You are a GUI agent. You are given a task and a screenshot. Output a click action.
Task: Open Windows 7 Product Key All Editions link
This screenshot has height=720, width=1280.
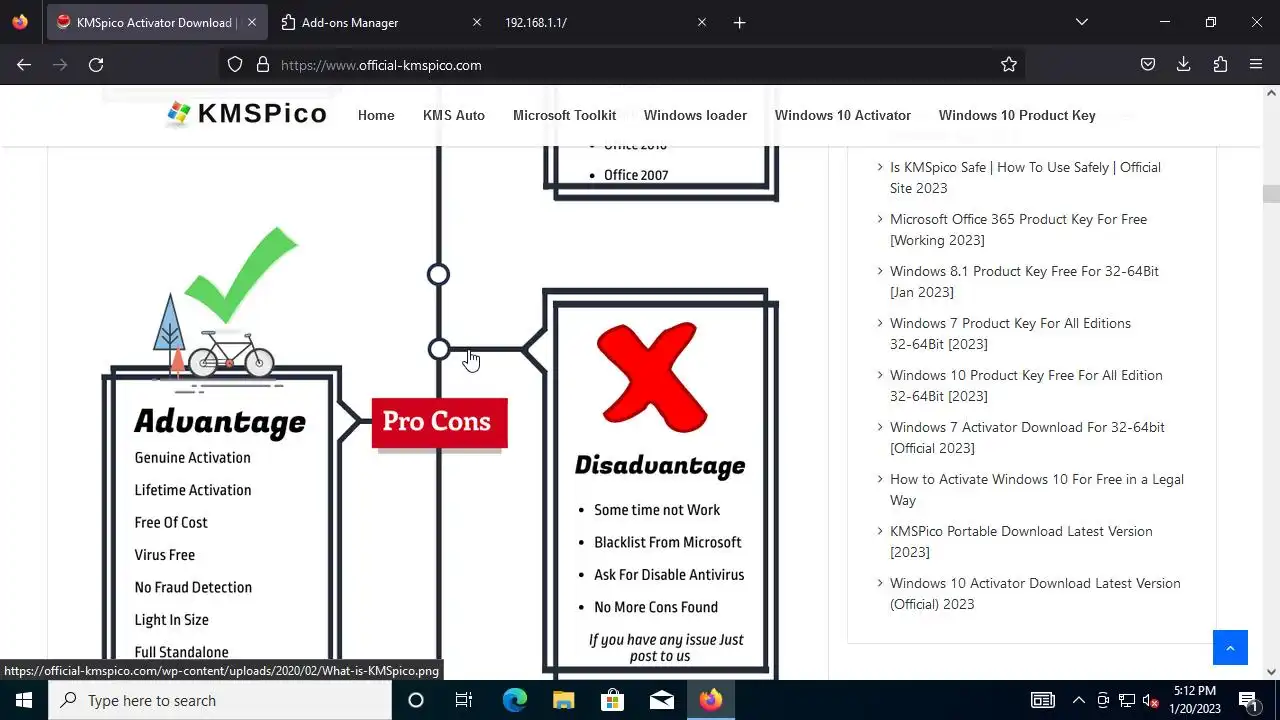[x=1010, y=333]
